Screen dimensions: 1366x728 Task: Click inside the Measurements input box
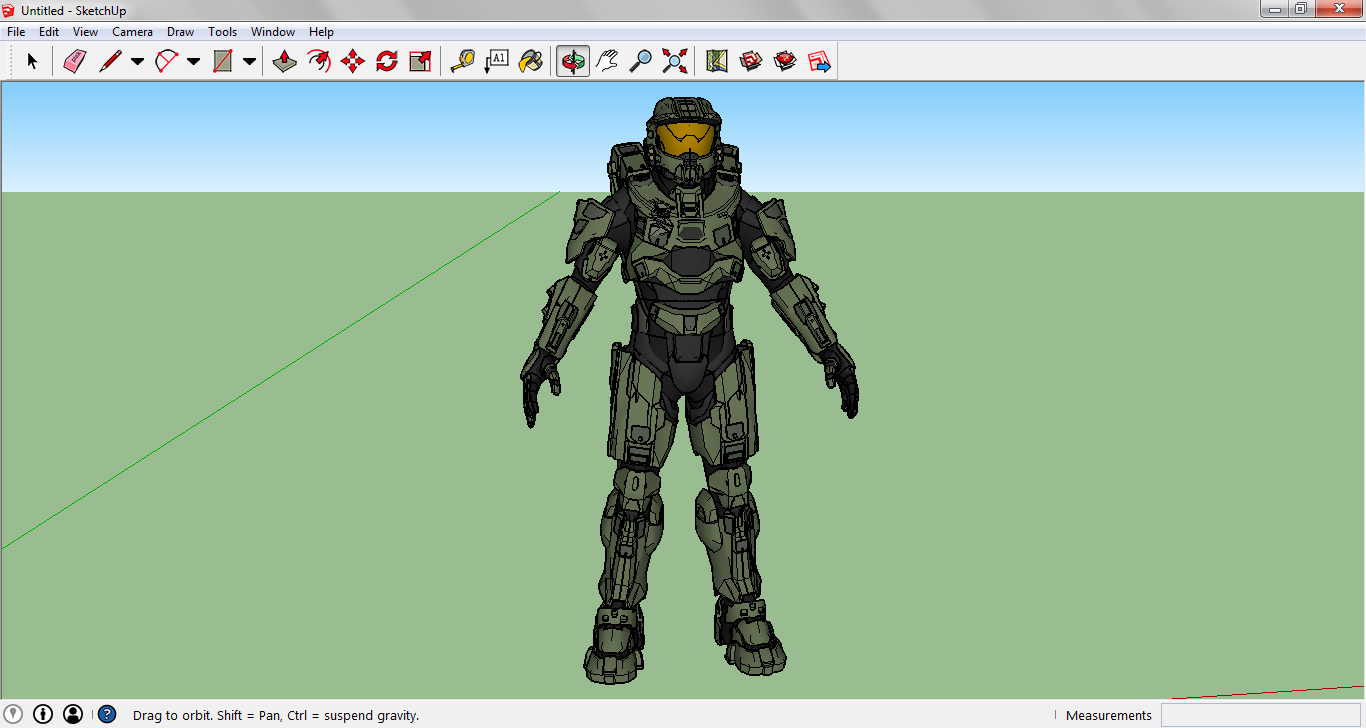(x=1261, y=715)
